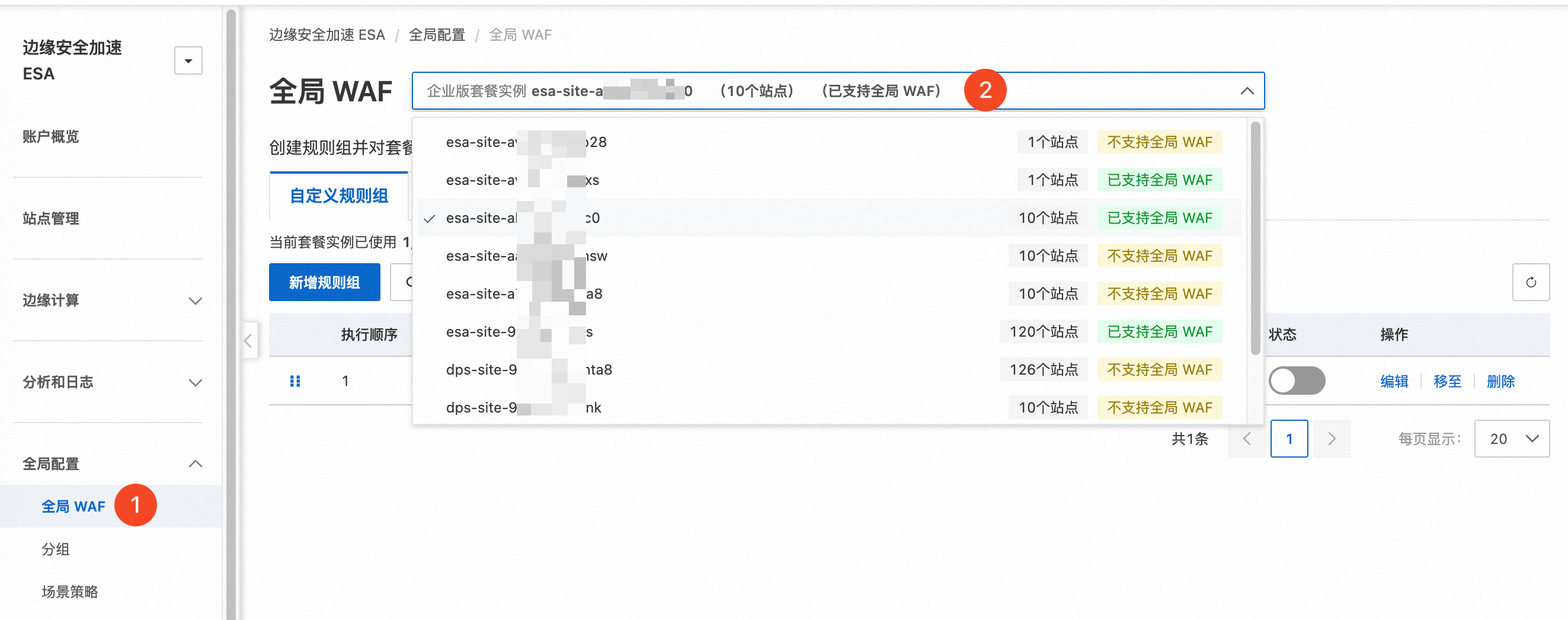The width and height of the screenshot is (1568, 620).
Task: Pick the instance with 120个站点
Action: point(828,331)
